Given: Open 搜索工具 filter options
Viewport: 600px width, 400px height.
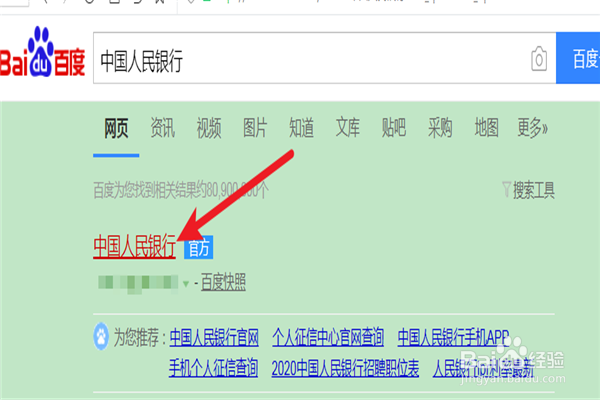Looking at the screenshot, I should click(x=528, y=190).
